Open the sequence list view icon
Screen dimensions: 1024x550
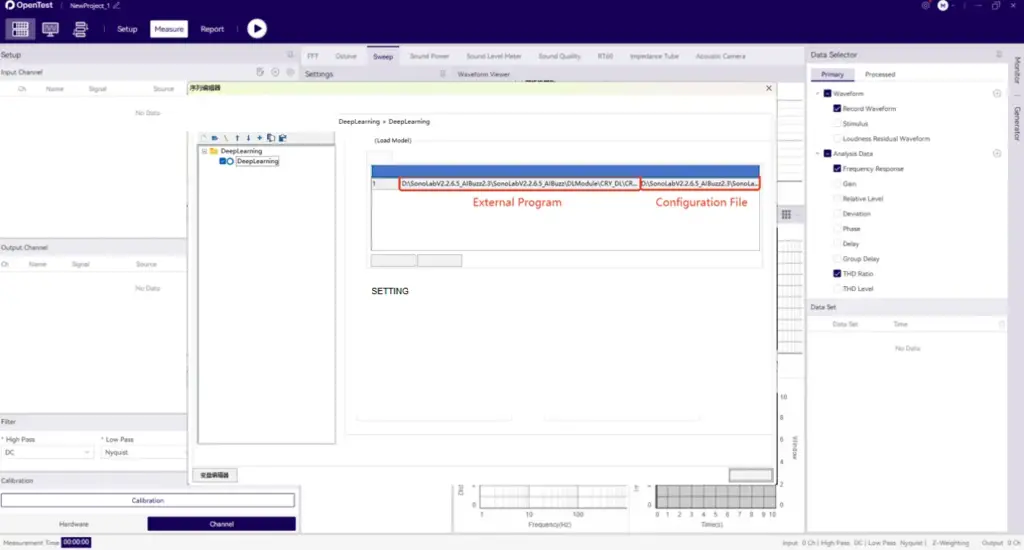80,29
